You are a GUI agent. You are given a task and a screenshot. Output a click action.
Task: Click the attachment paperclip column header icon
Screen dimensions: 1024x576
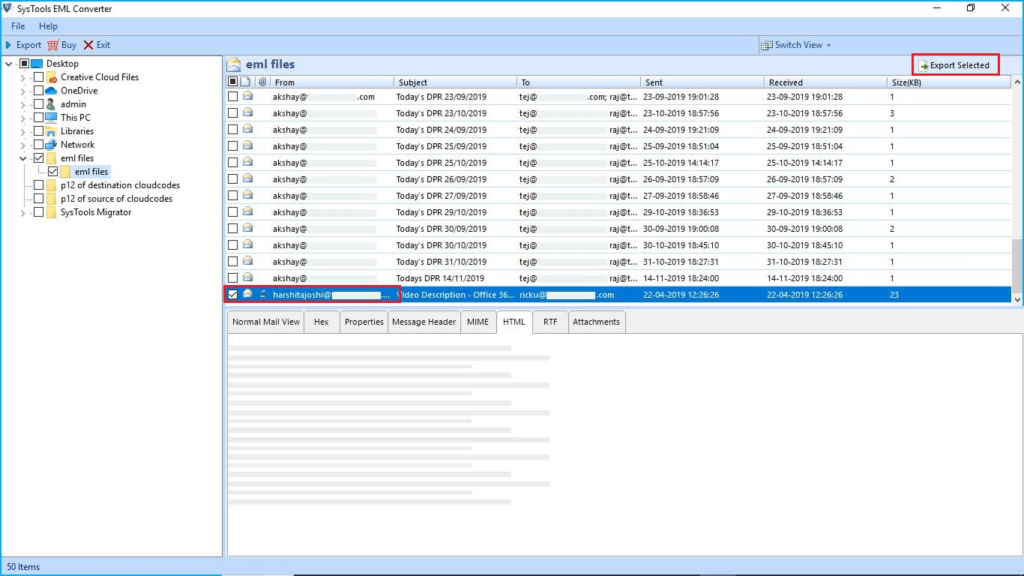262,81
